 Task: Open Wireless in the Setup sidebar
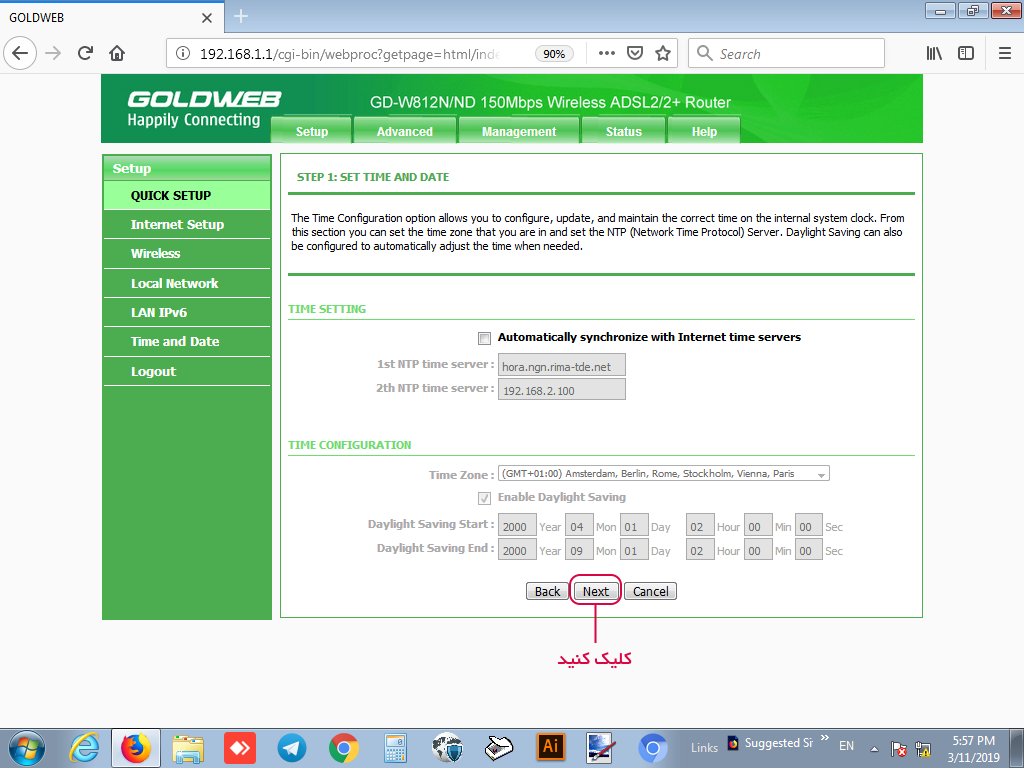(155, 254)
